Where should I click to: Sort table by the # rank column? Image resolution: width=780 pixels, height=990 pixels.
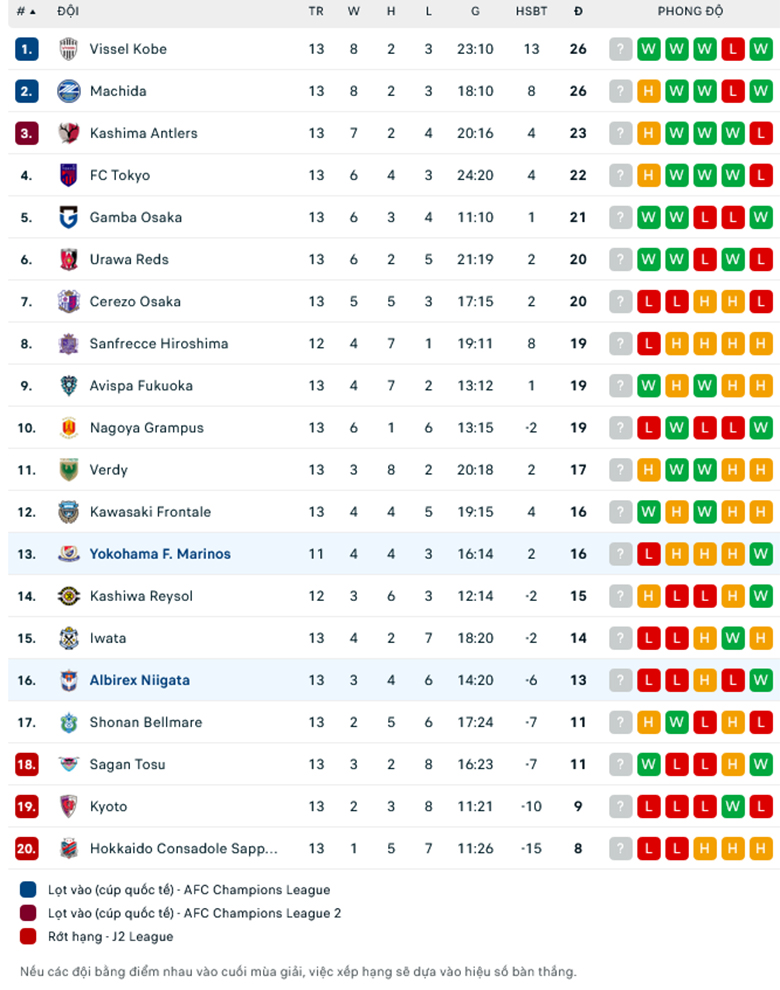click(26, 11)
